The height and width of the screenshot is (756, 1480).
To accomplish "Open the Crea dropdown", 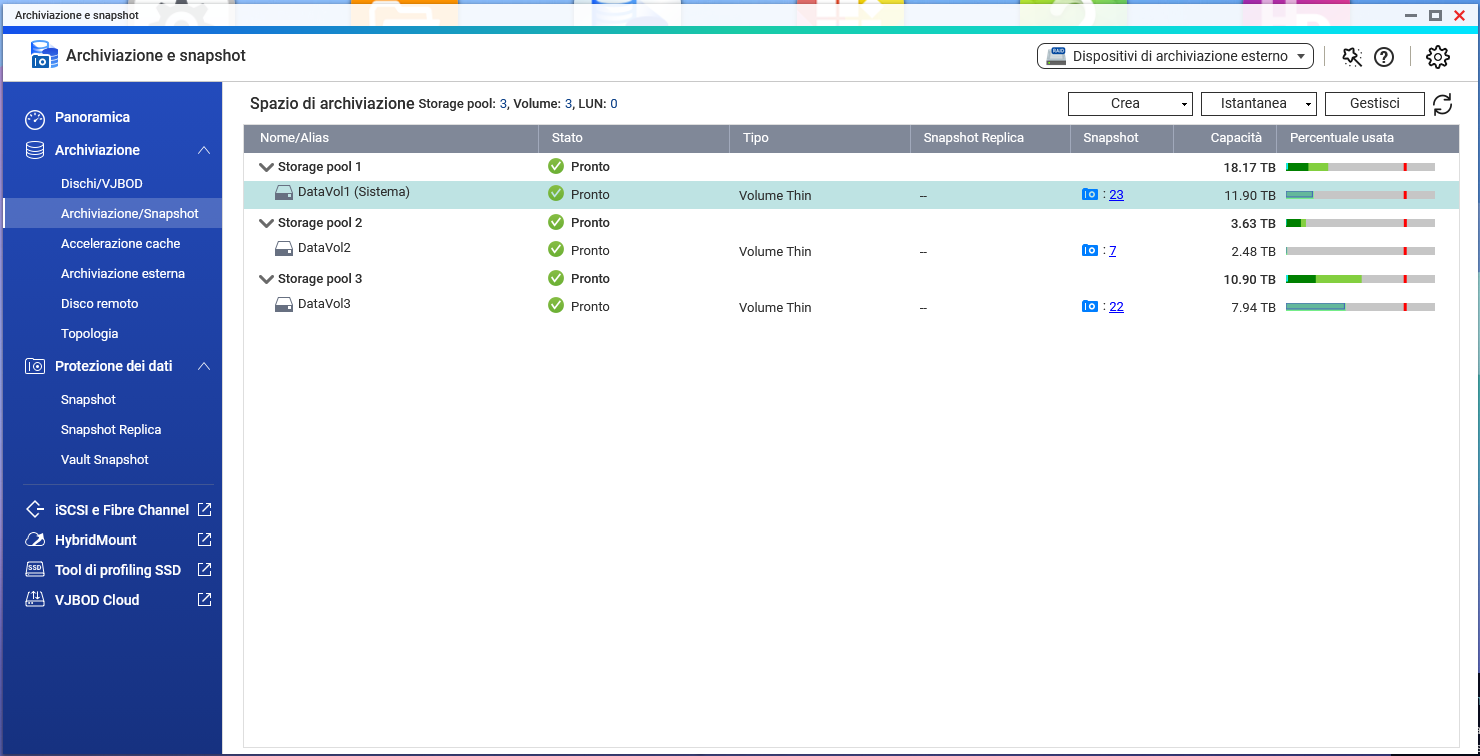I will [x=1130, y=104].
